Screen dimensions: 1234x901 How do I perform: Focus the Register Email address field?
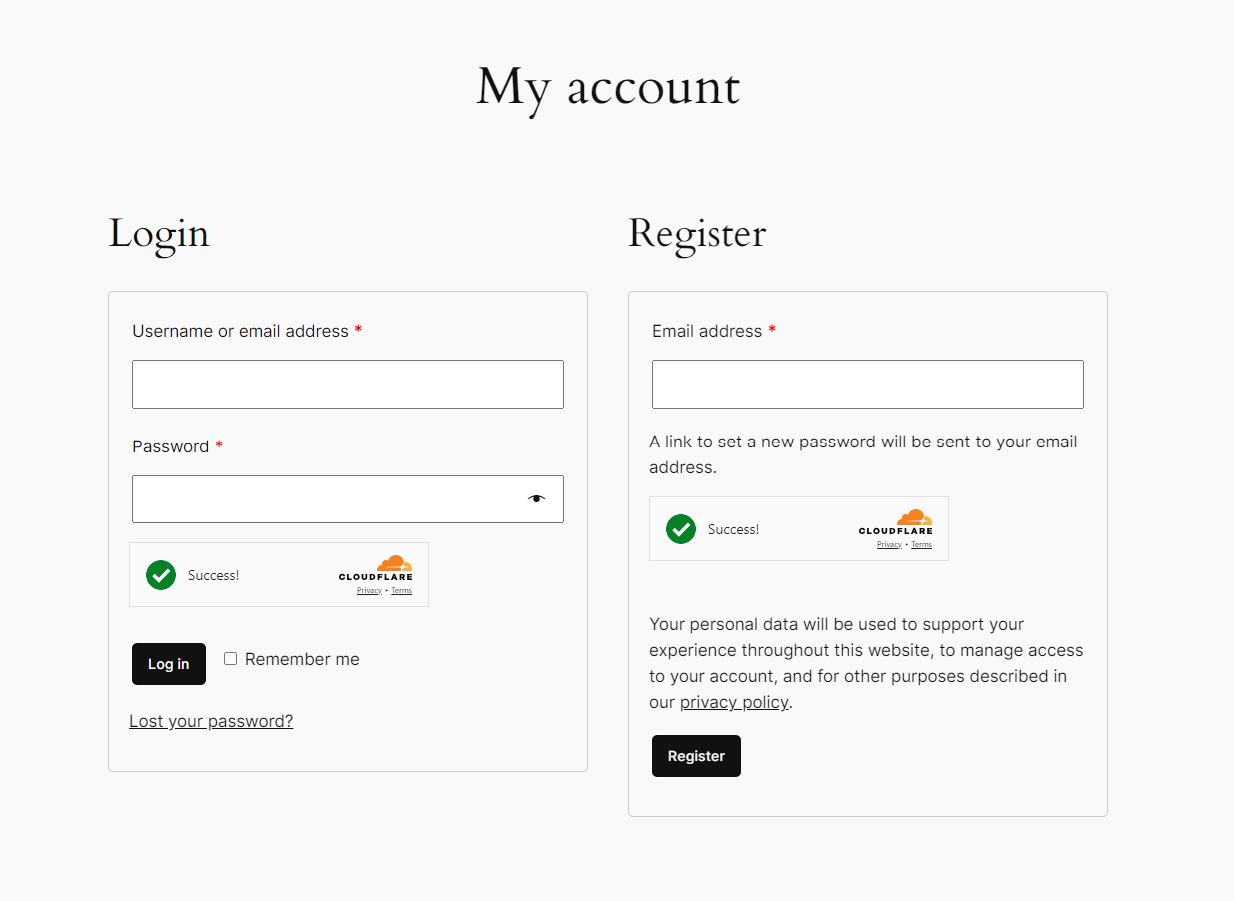click(867, 384)
